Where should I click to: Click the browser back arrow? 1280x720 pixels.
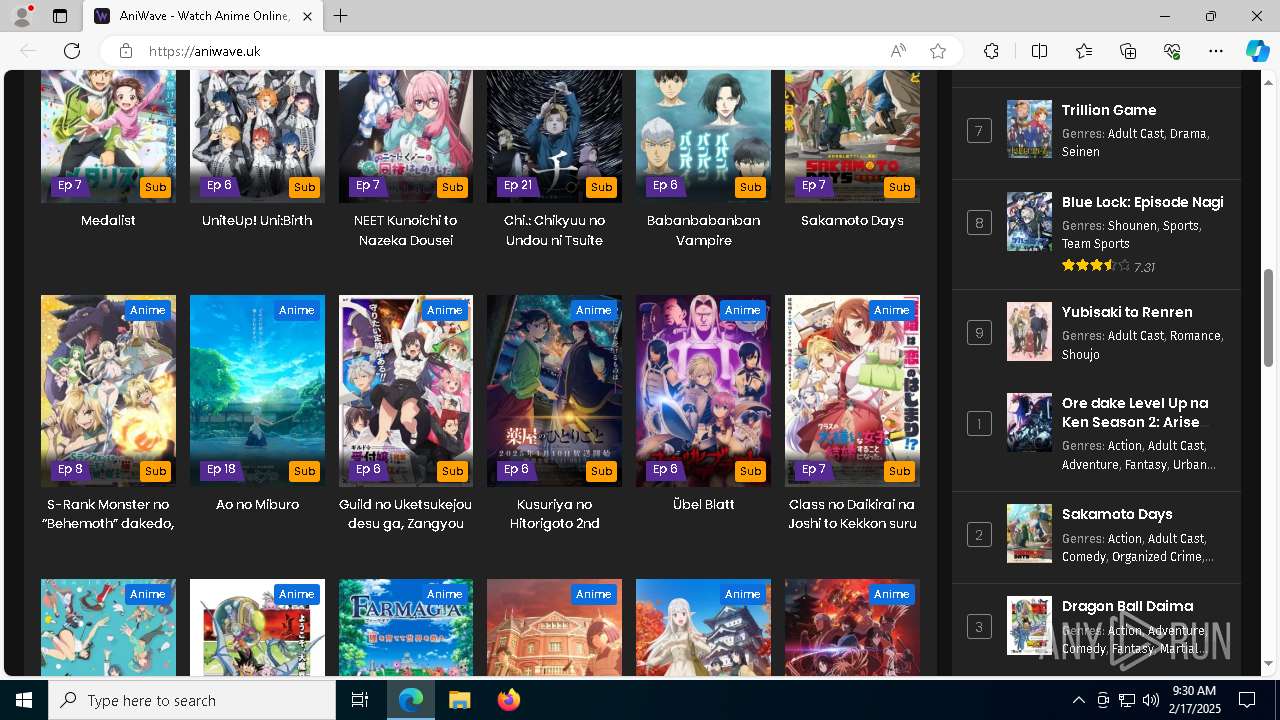click(x=28, y=51)
